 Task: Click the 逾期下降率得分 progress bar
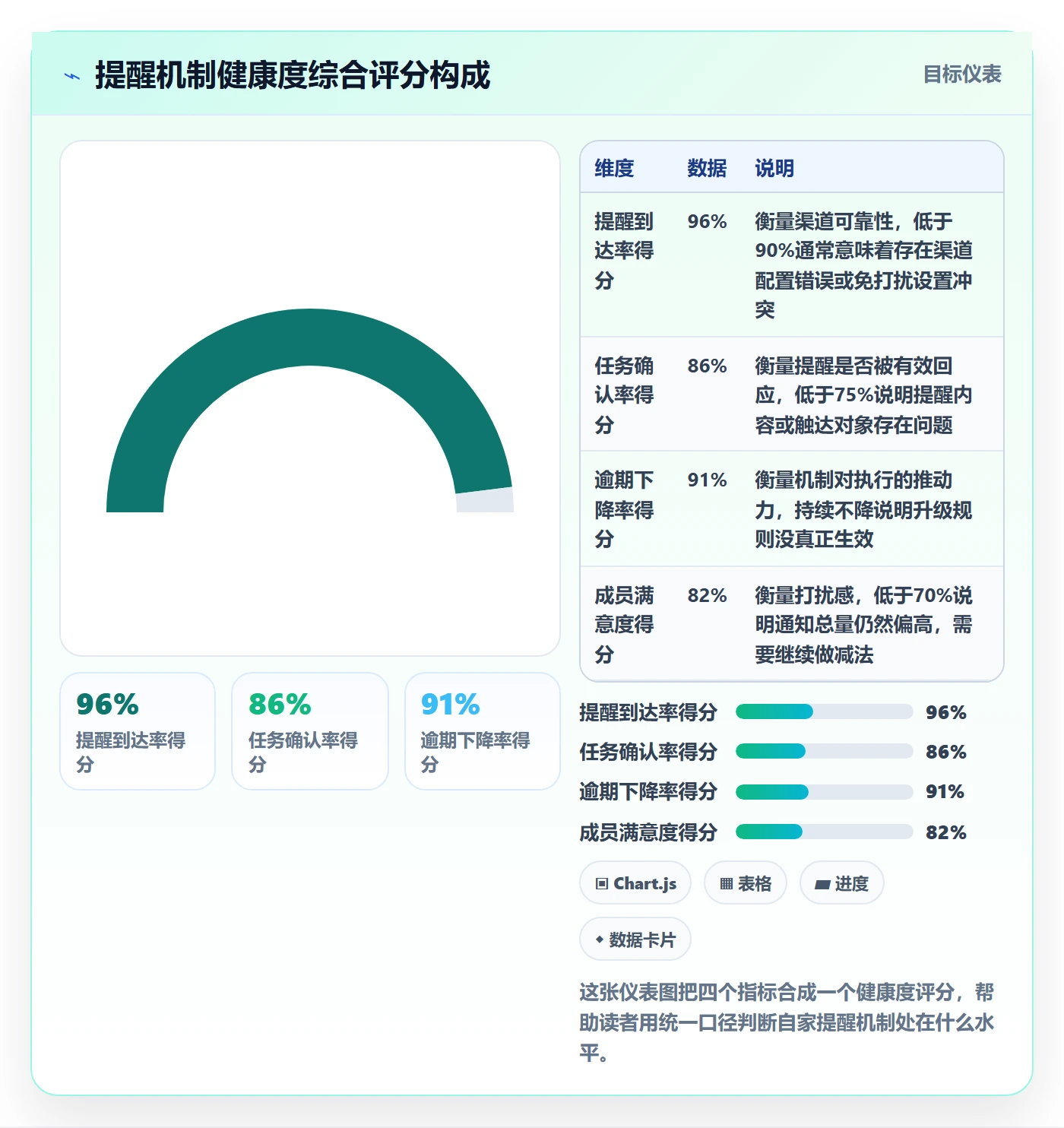coord(824,791)
